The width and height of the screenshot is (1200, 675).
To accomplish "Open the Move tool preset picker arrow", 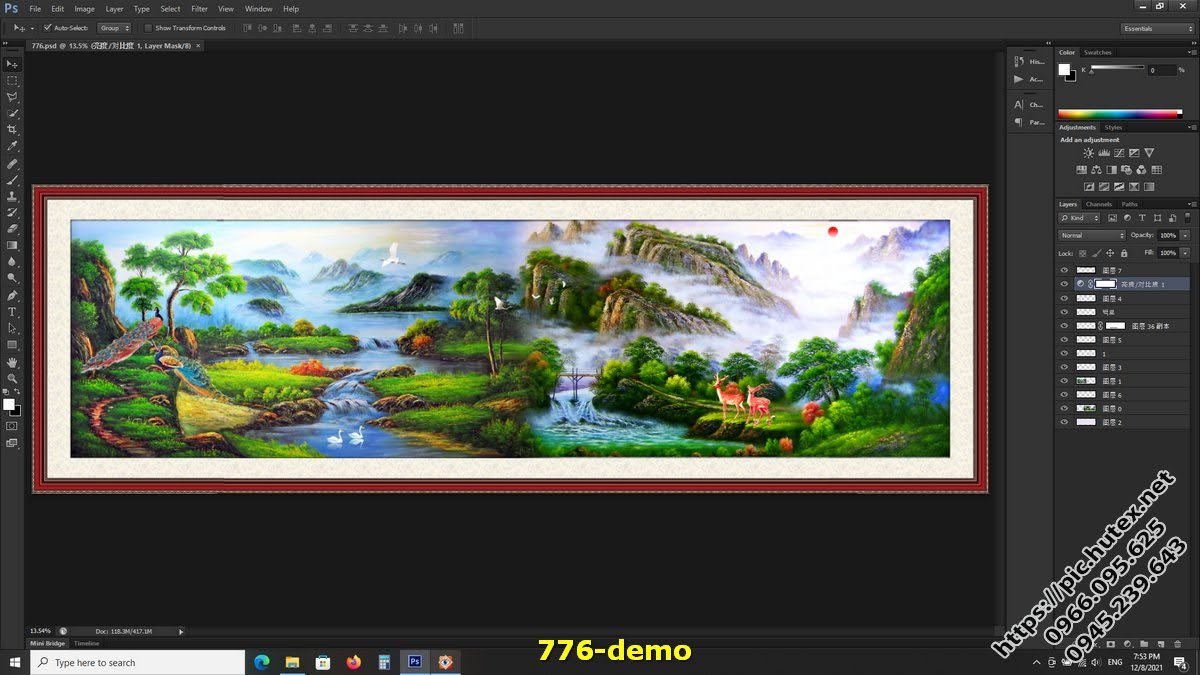I will tap(32, 28).
